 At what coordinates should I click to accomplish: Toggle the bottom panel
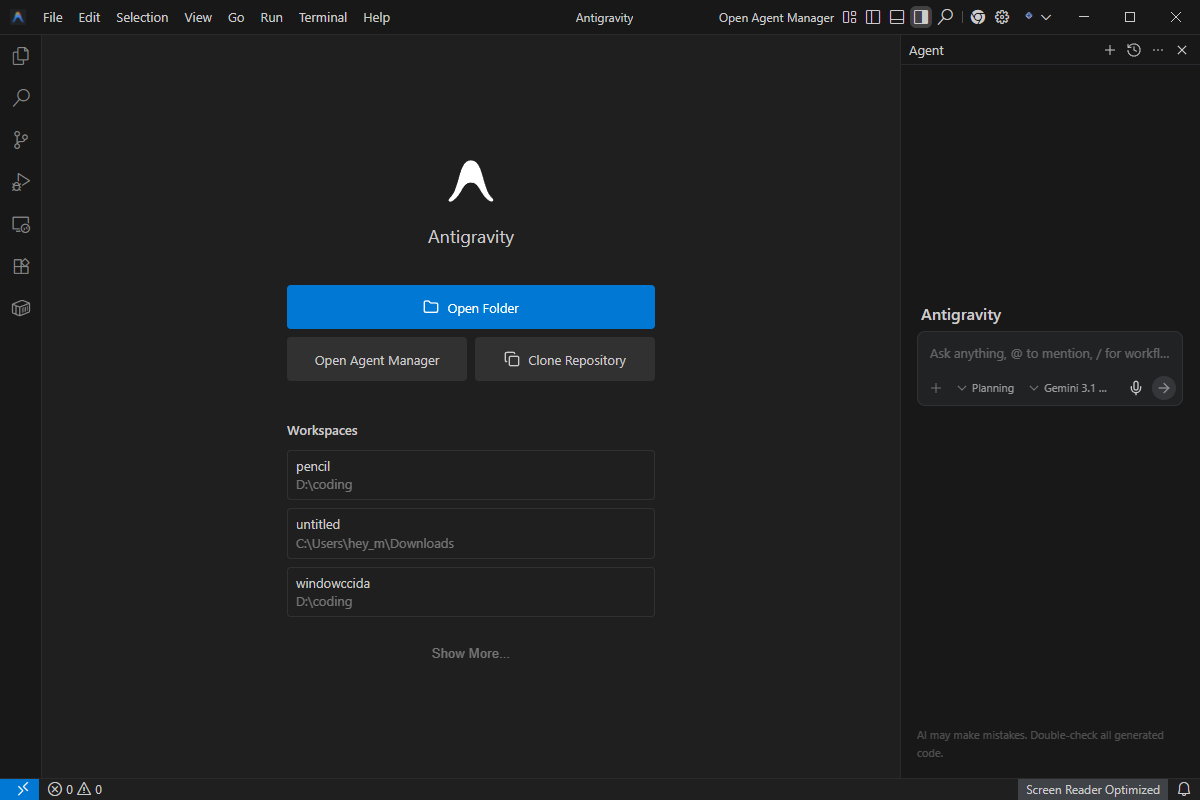point(897,17)
